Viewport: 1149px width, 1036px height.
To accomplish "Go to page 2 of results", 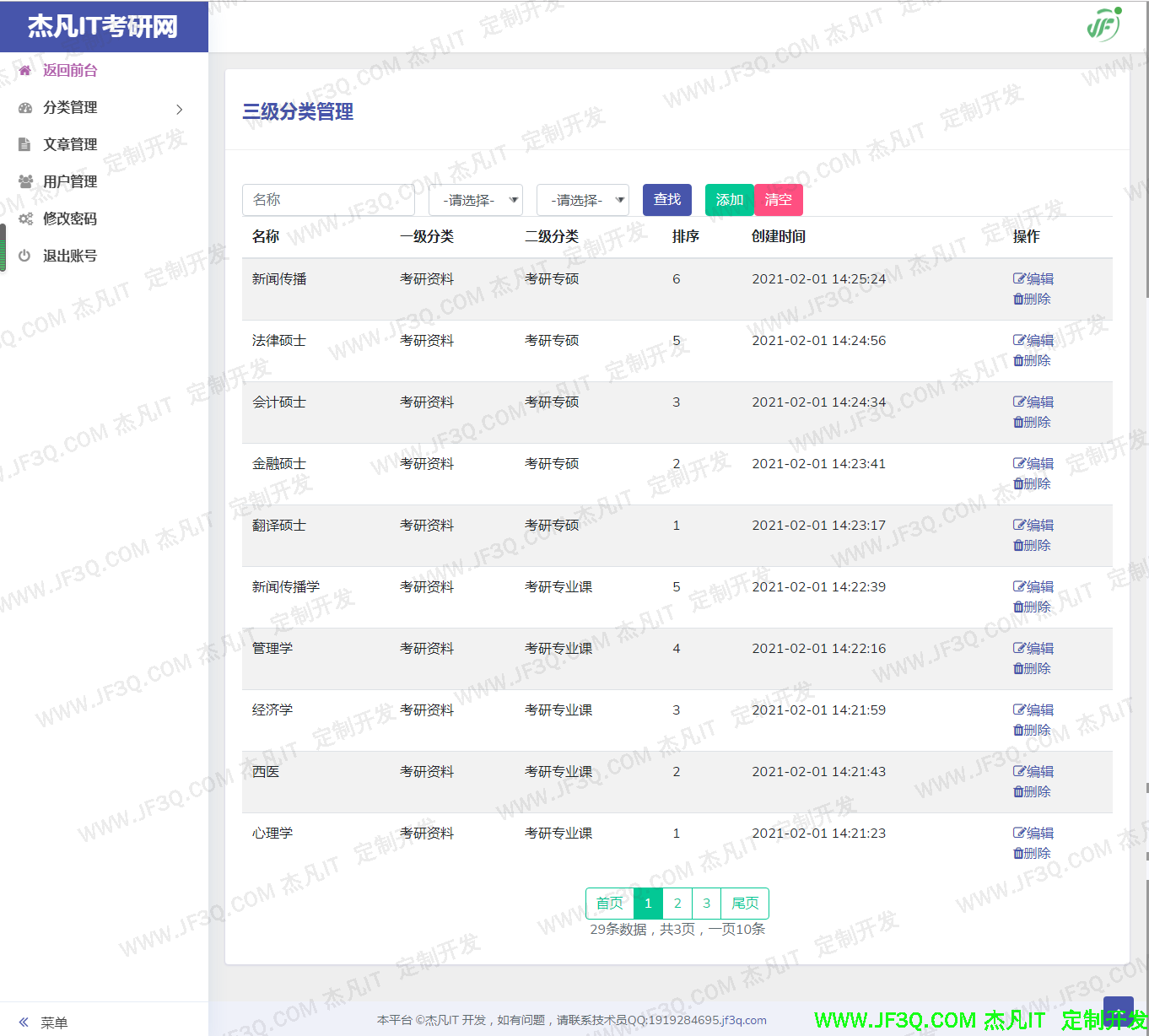I will (x=677, y=904).
